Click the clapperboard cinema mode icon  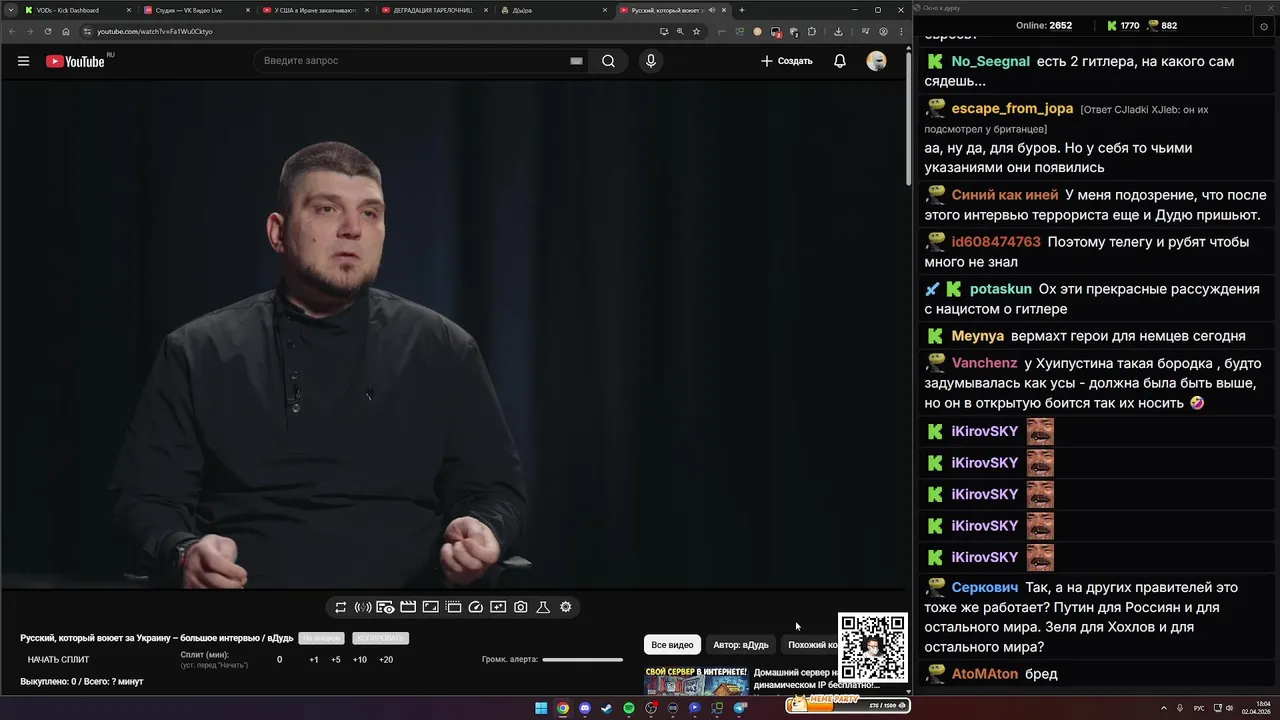[408, 607]
